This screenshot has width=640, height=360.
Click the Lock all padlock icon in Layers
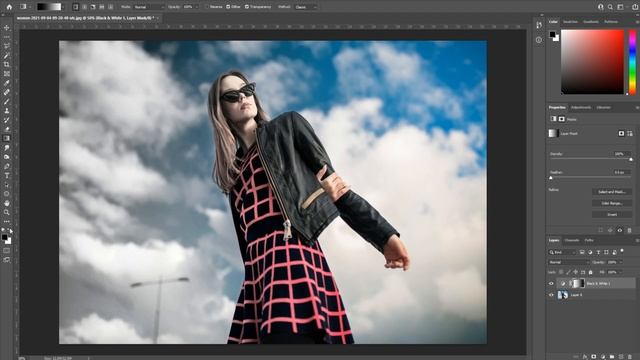tap(590, 272)
